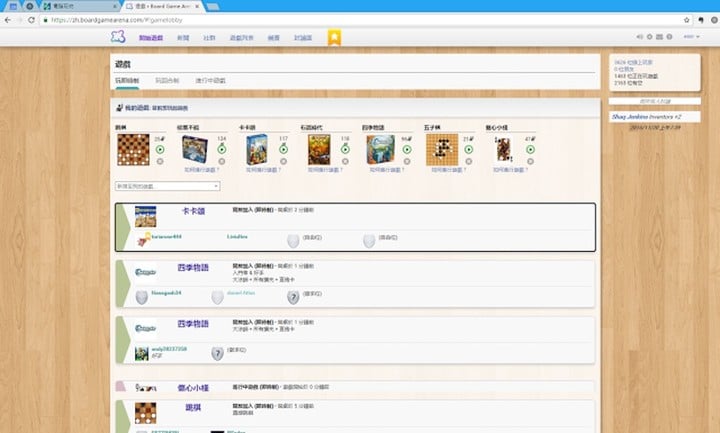Open the first navigation menu item (開始遊戲)
Image resolution: width=720 pixels, height=433 pixels.
coord(151,38)
